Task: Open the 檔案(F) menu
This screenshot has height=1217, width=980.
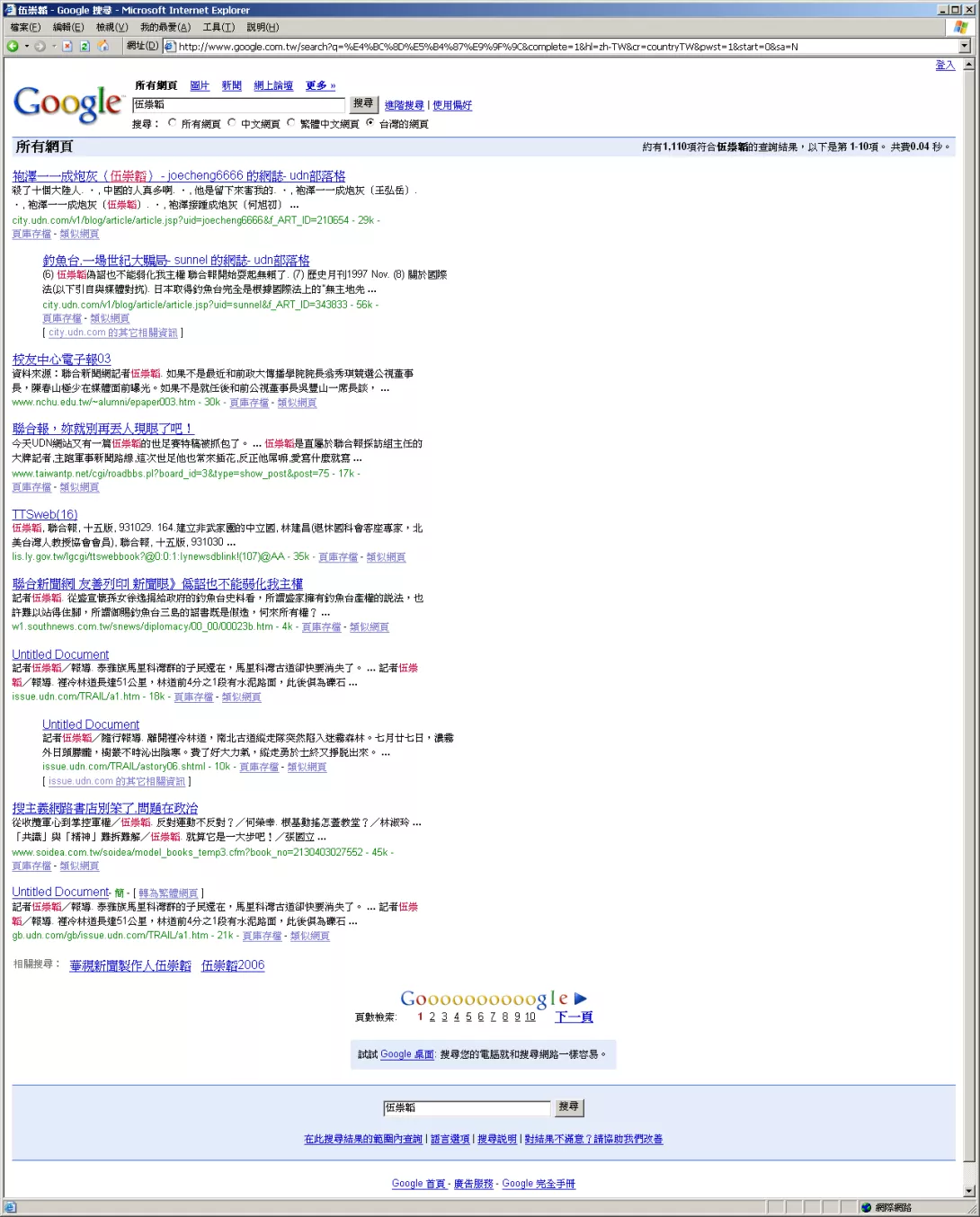Action: pyautogui.click(x=25, y=27)
